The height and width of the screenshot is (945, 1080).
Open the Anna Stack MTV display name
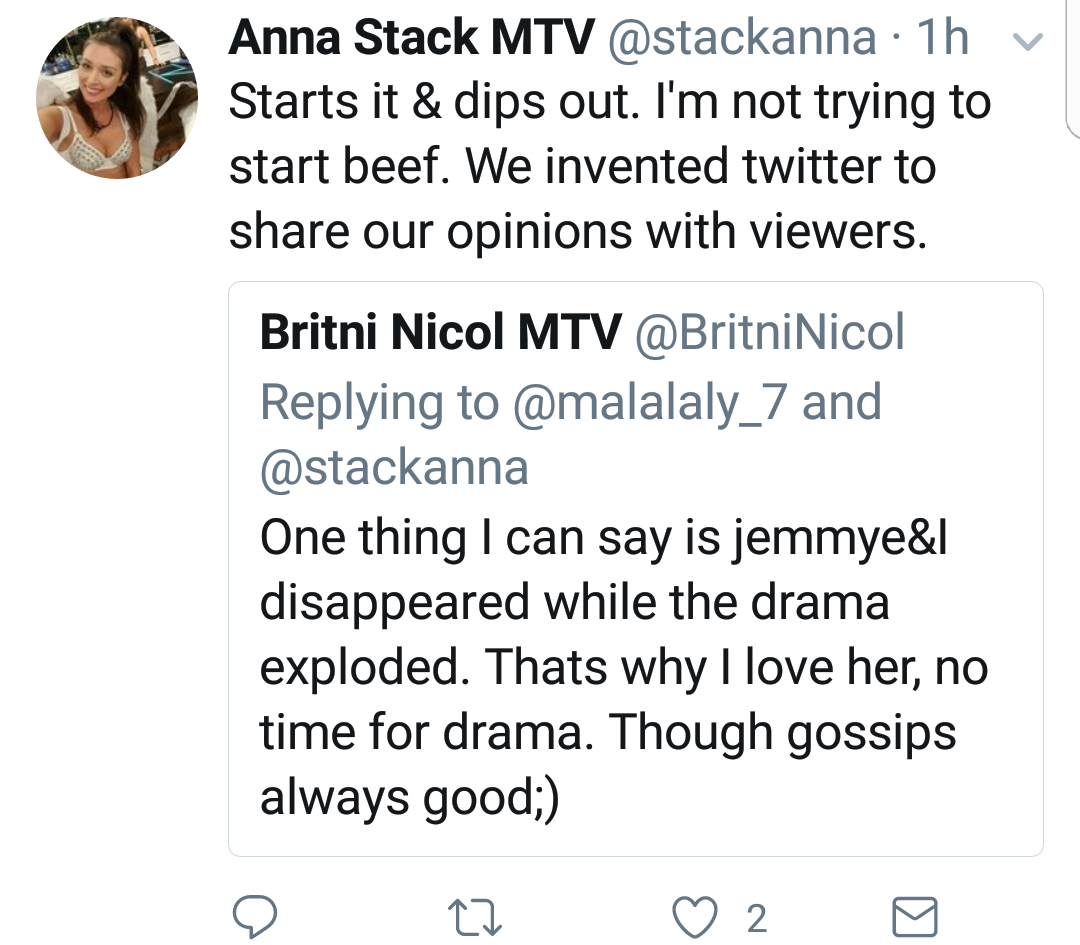(x=411, y=37)
